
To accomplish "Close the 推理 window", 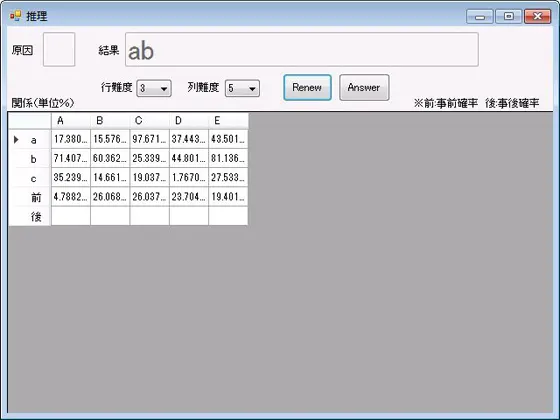I will coord(538,17).
